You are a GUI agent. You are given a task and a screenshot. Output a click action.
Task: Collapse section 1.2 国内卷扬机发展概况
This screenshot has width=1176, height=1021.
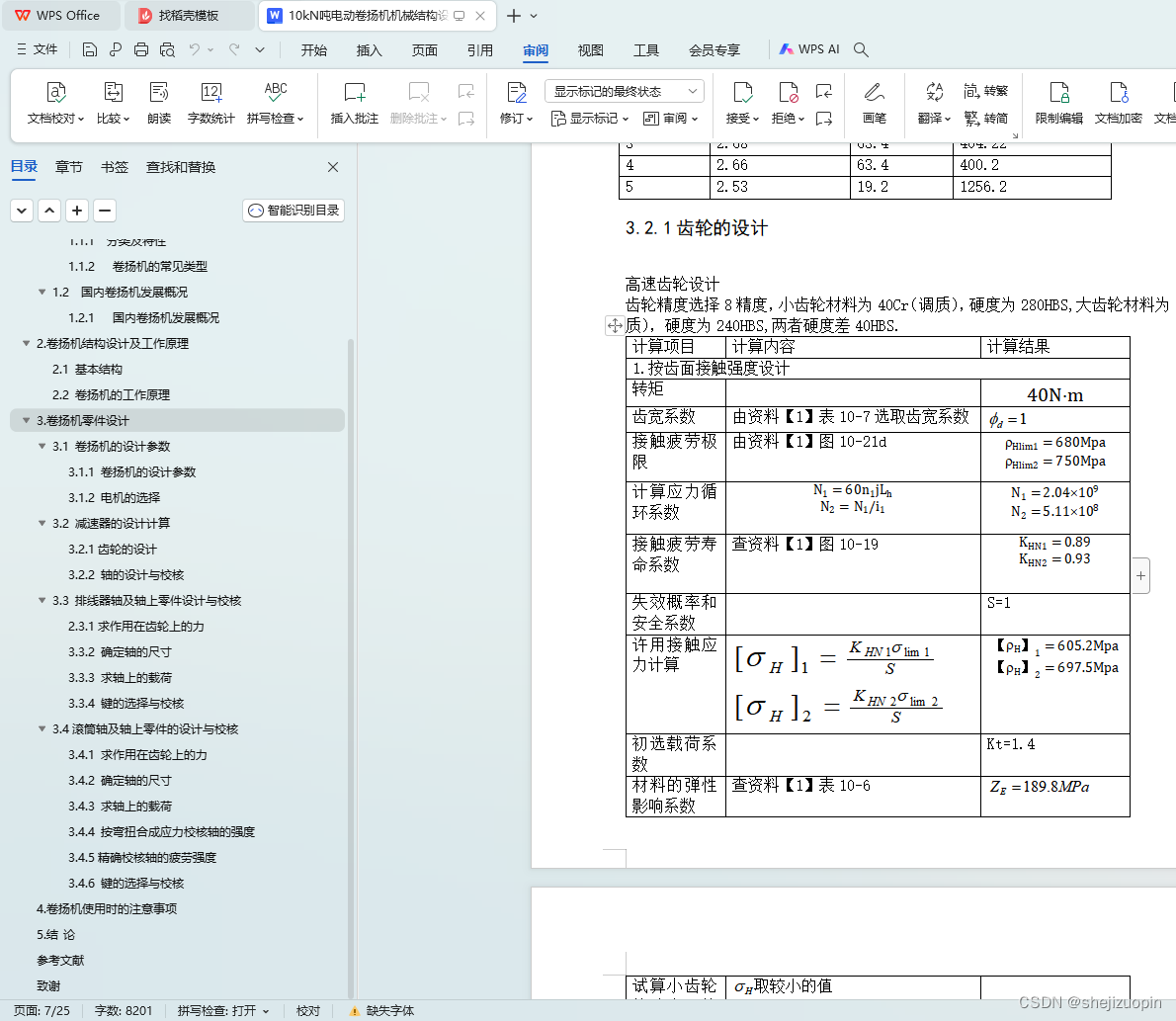point(42,292)
